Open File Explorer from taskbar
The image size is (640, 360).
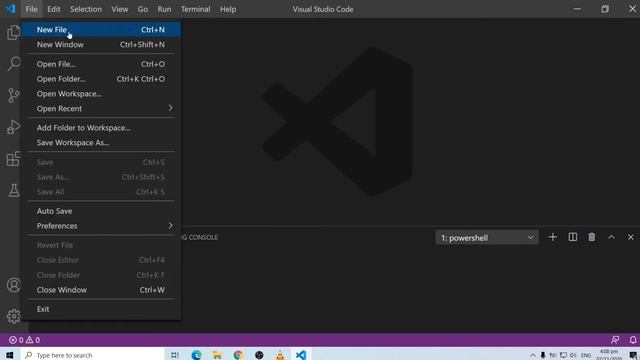click(217, 355)
